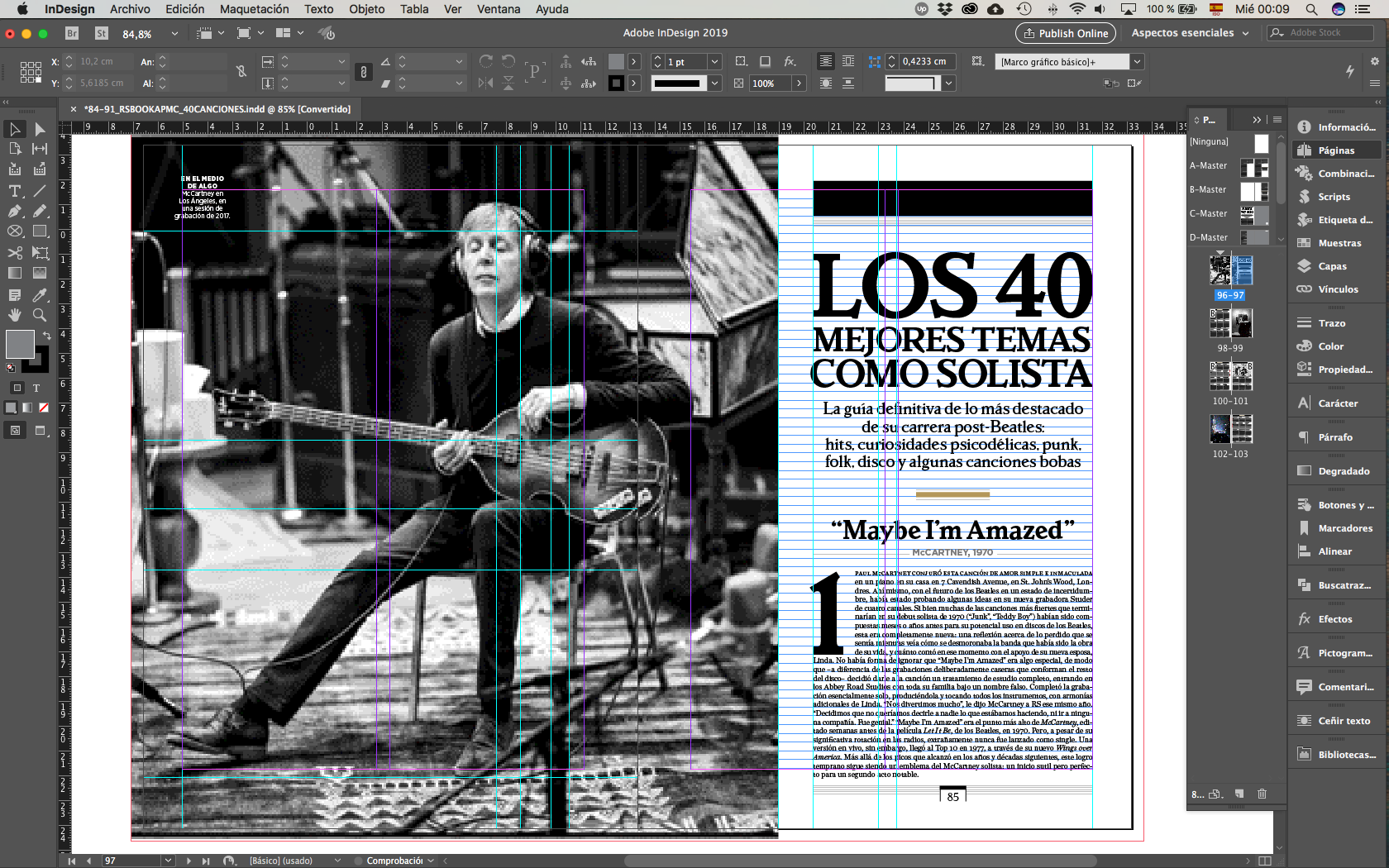
Task: Select the Page tool
Action: [x=15, y=149]
